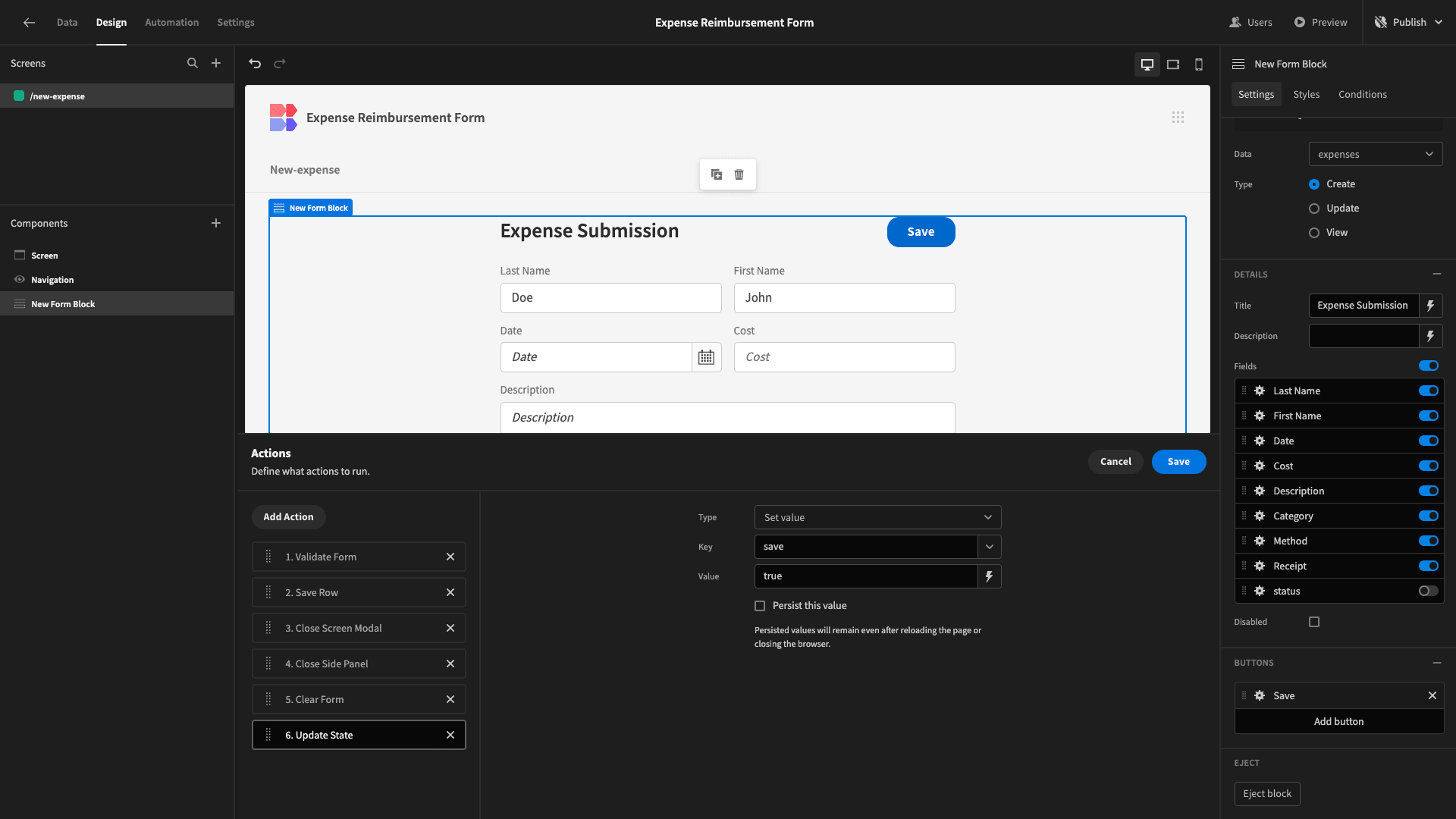Switch to mobile preview icon
The height and width of the screenshot is (819, 1456).
(1199, 64)
